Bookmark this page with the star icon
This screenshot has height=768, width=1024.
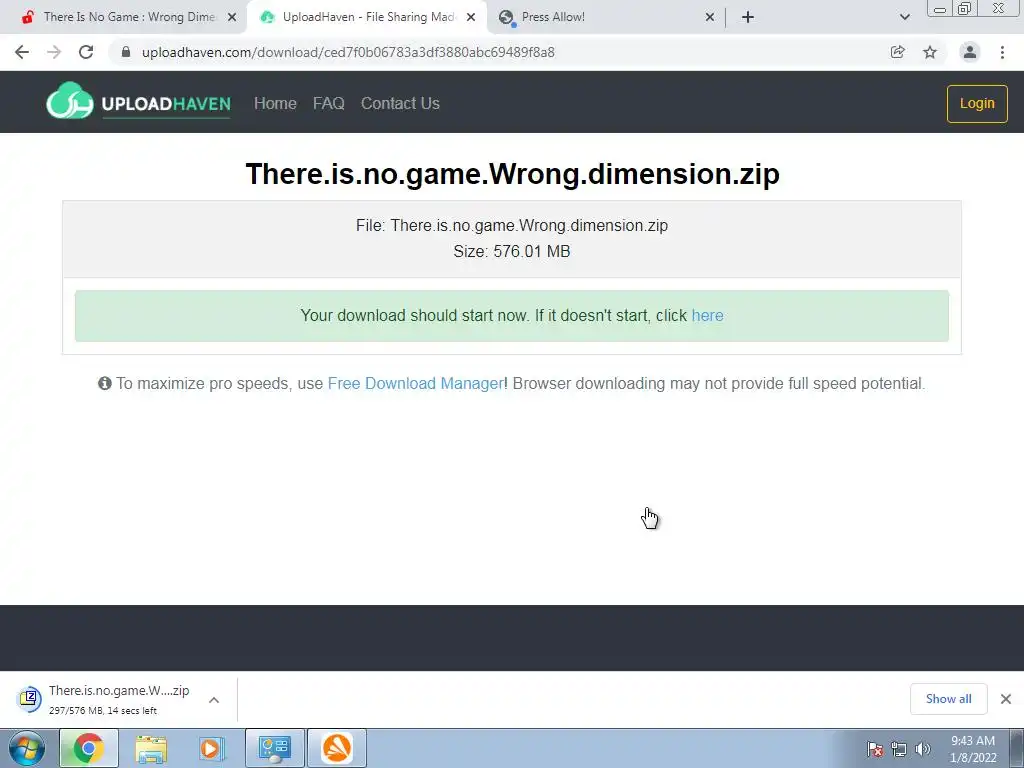[930, 52]
